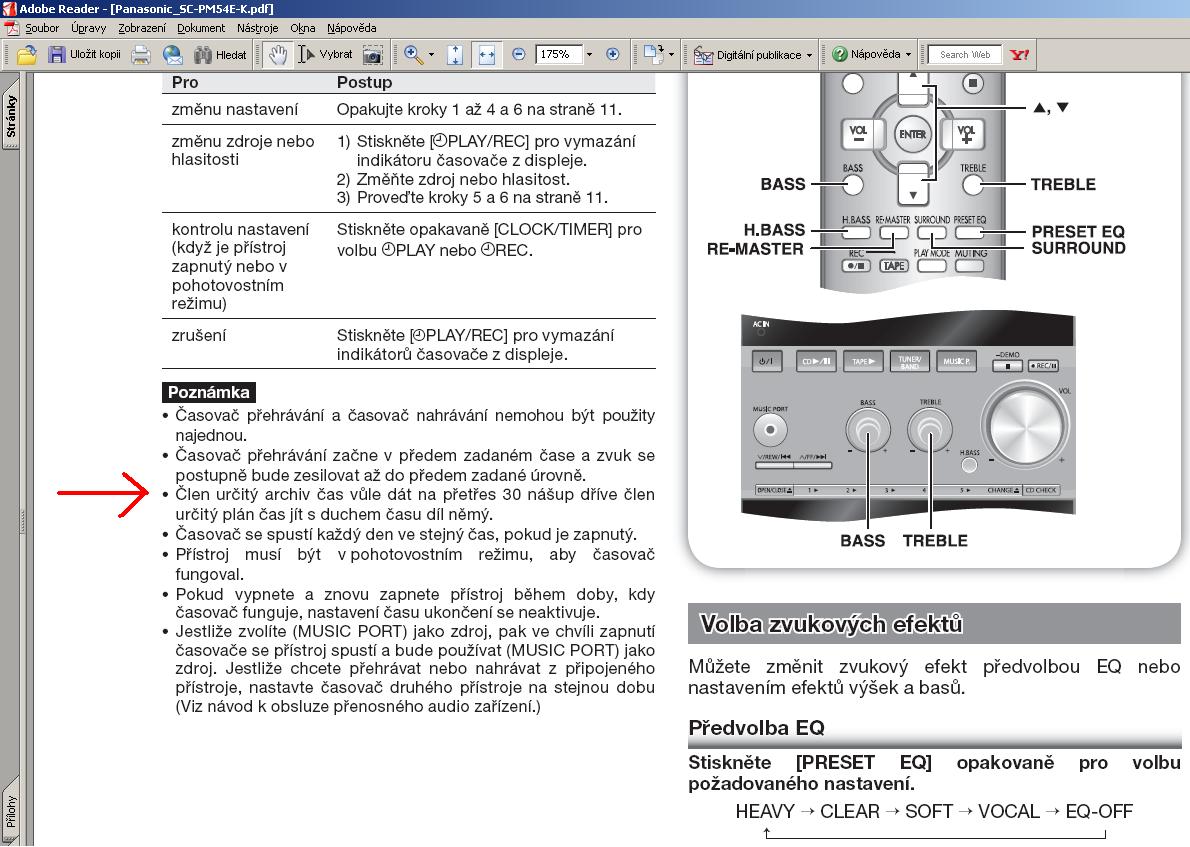Open the Okna menu

(303, 28)
